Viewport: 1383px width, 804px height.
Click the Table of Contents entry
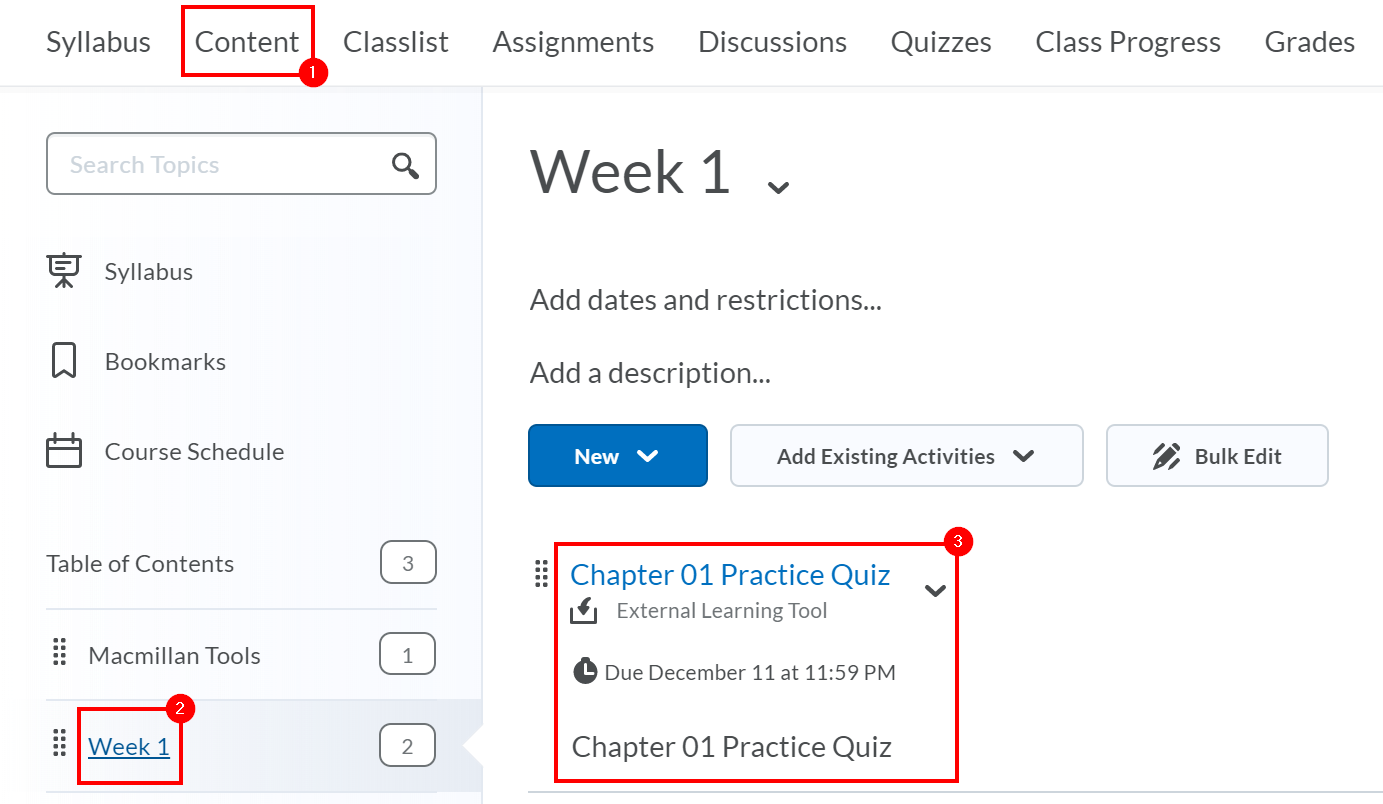pos(139,563)
